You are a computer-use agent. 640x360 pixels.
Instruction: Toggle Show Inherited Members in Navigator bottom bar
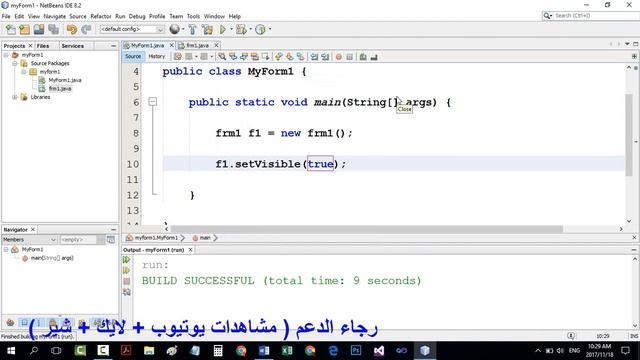pos(10,322)
